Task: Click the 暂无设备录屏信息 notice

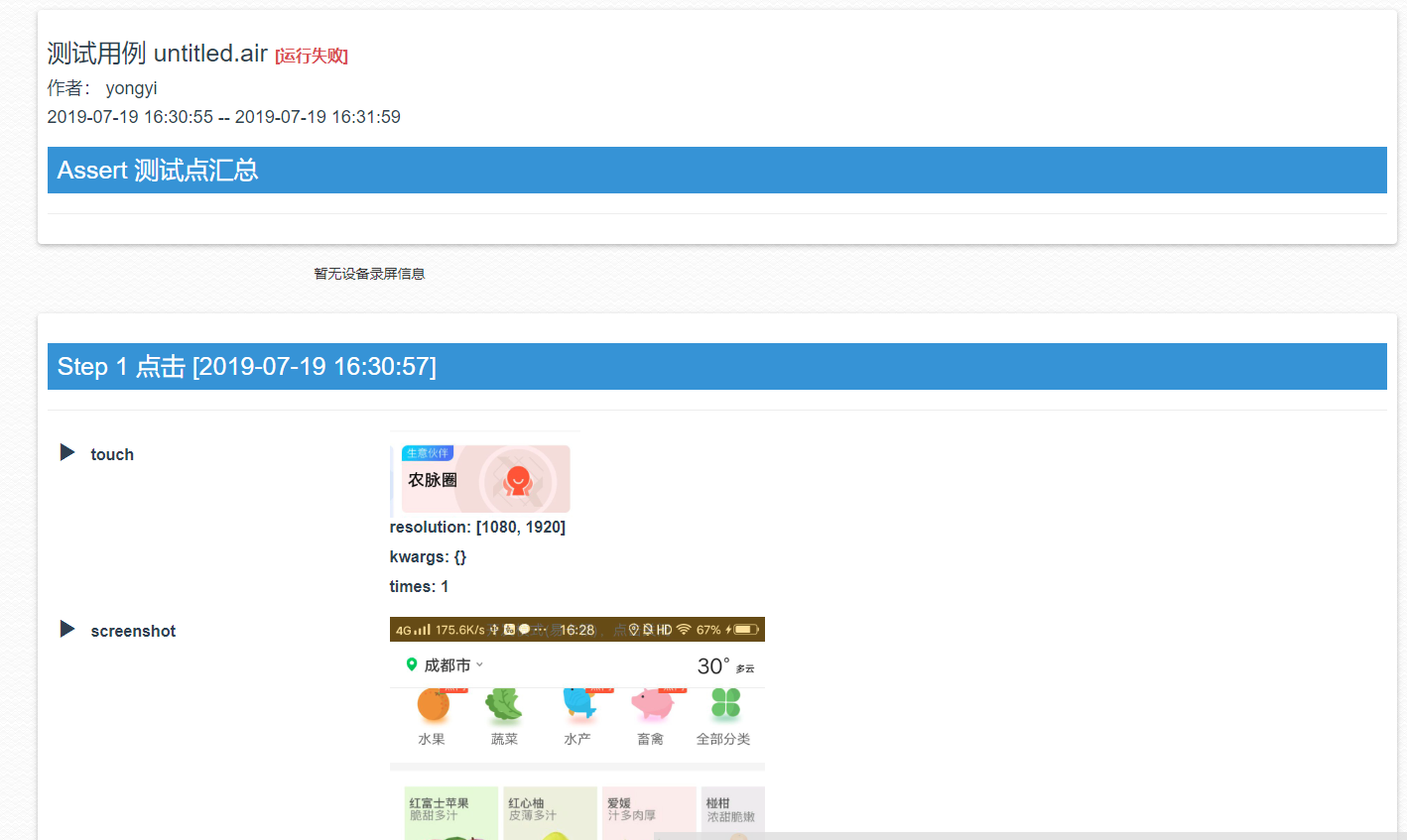Action: [x=369, y=274]
